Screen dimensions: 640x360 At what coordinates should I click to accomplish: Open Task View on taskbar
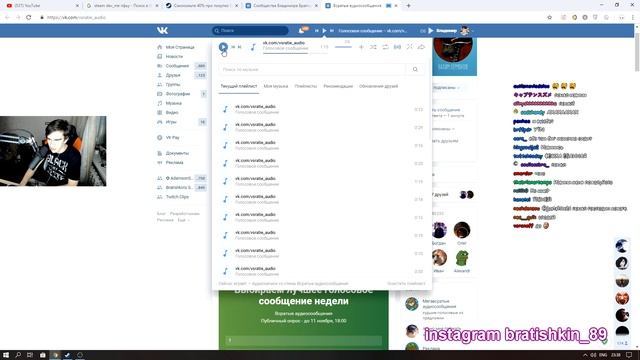coord(30,355)
